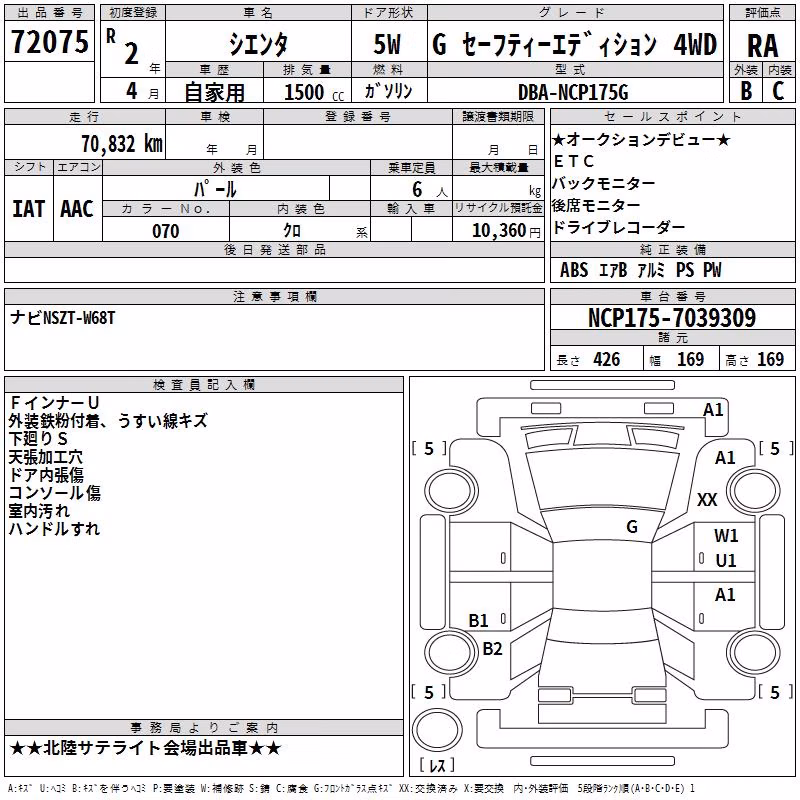Select the U1 dent mark on the diagram
The image size is (800, 800).
[x=726, y=560]
